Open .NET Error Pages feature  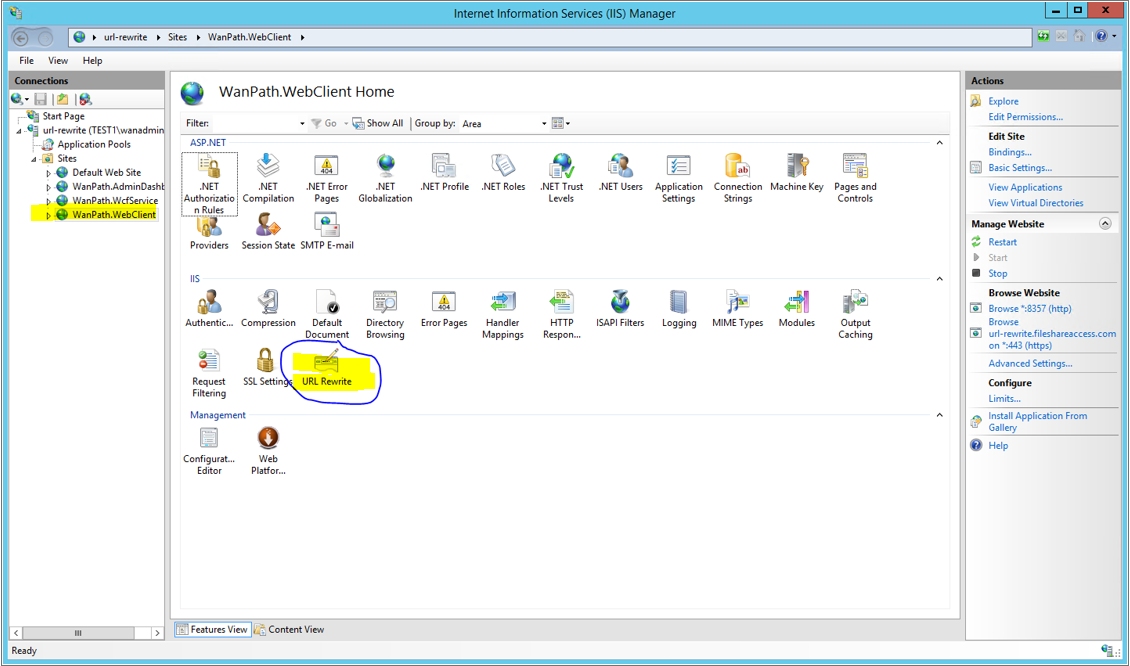click(326, 179)
